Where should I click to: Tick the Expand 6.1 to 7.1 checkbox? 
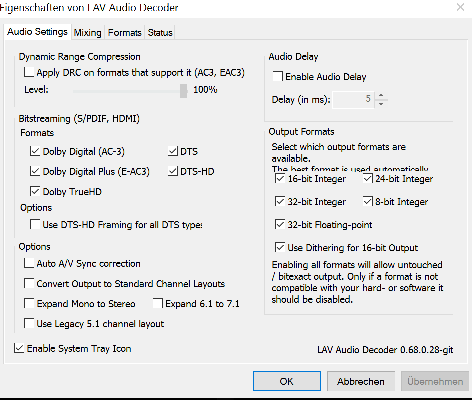click(x=158, y=303)
